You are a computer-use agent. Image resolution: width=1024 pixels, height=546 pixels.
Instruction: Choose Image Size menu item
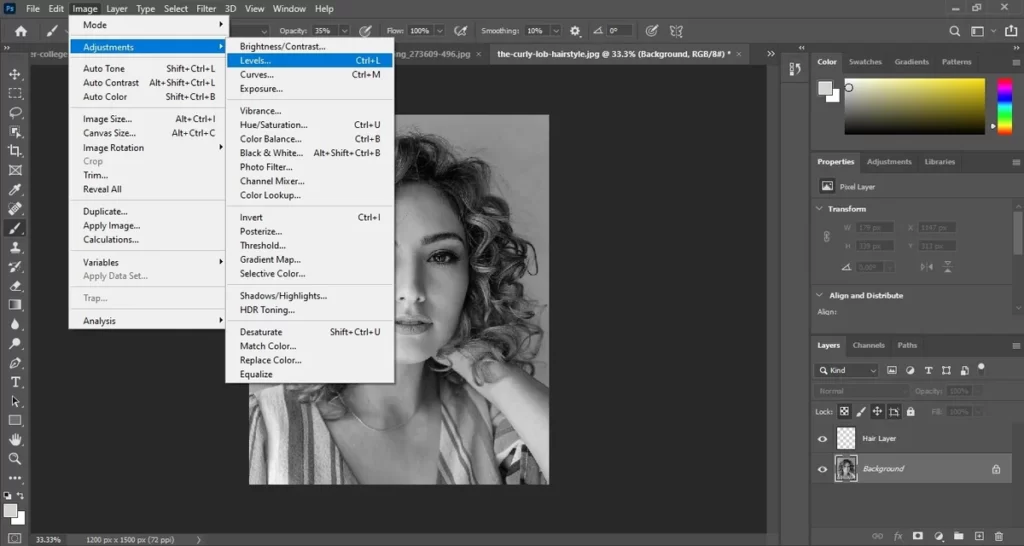149,119
